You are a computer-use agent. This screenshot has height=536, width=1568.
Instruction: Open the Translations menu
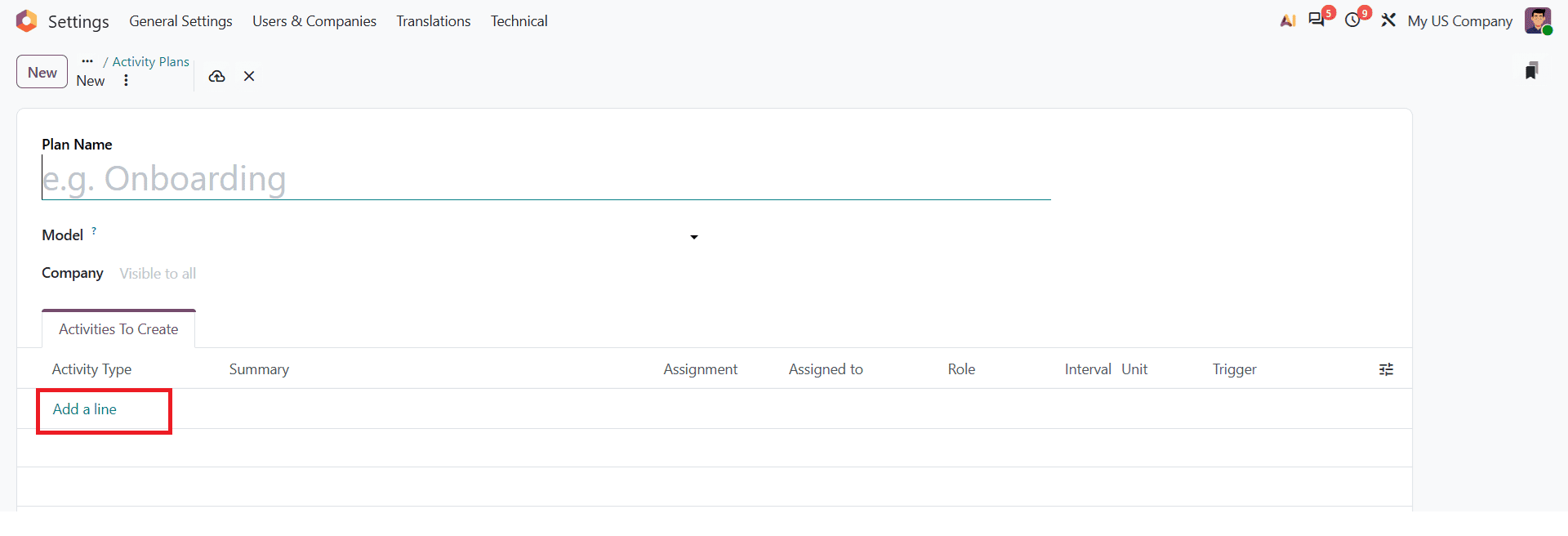coord(434,21)
